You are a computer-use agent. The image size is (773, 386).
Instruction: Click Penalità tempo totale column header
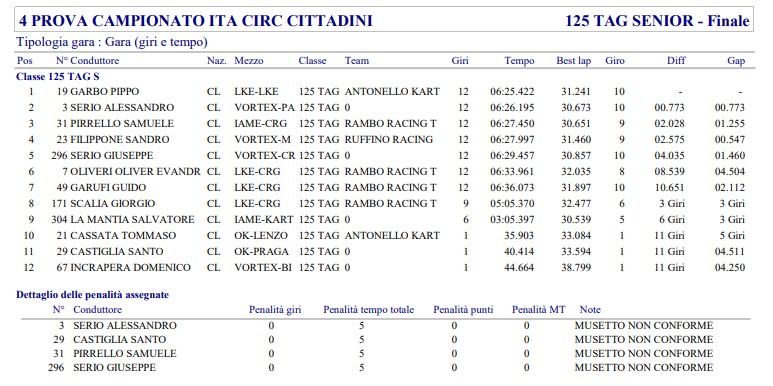(369, 310)
